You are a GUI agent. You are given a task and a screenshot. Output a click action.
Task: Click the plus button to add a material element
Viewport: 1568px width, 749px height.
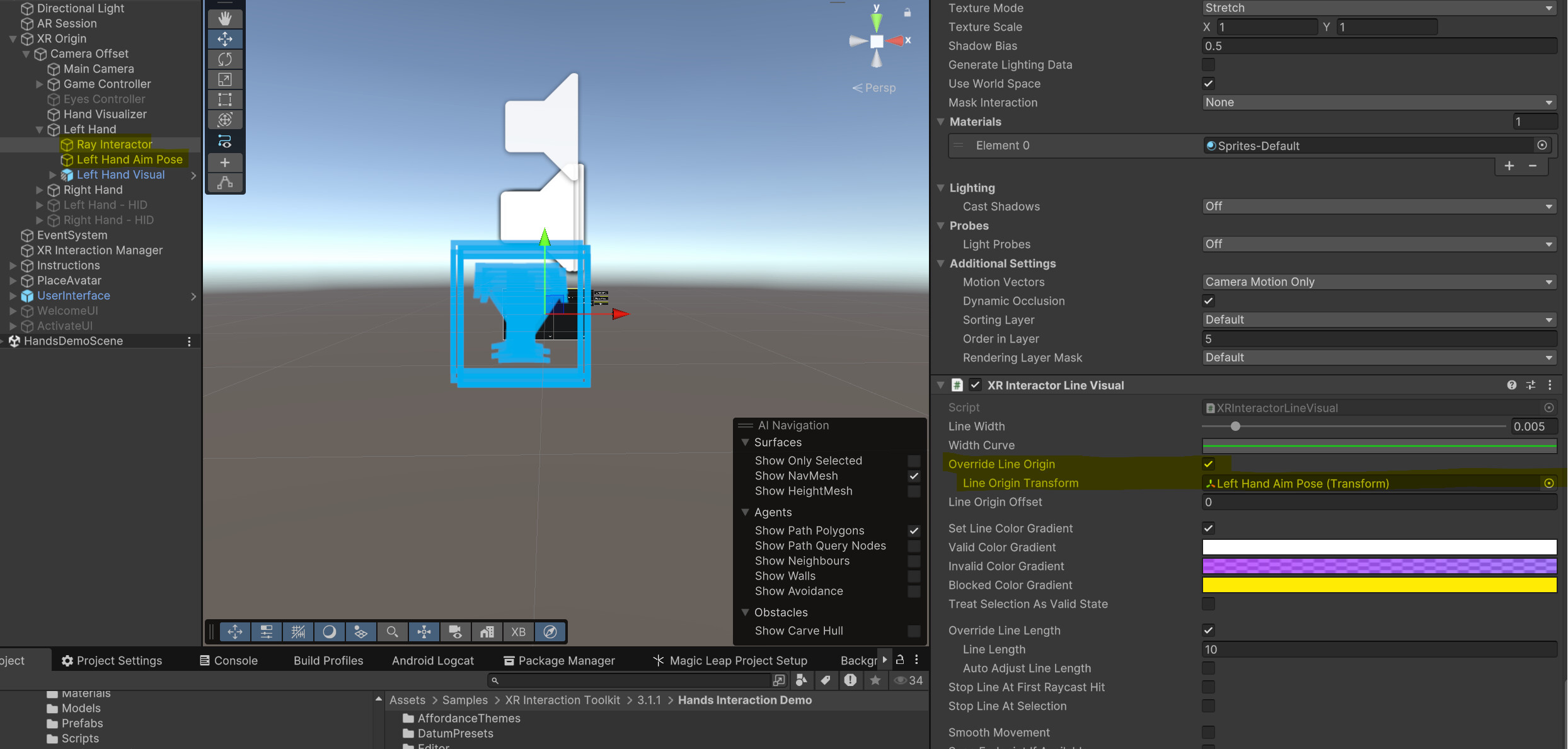click(x=1509, y=166)
